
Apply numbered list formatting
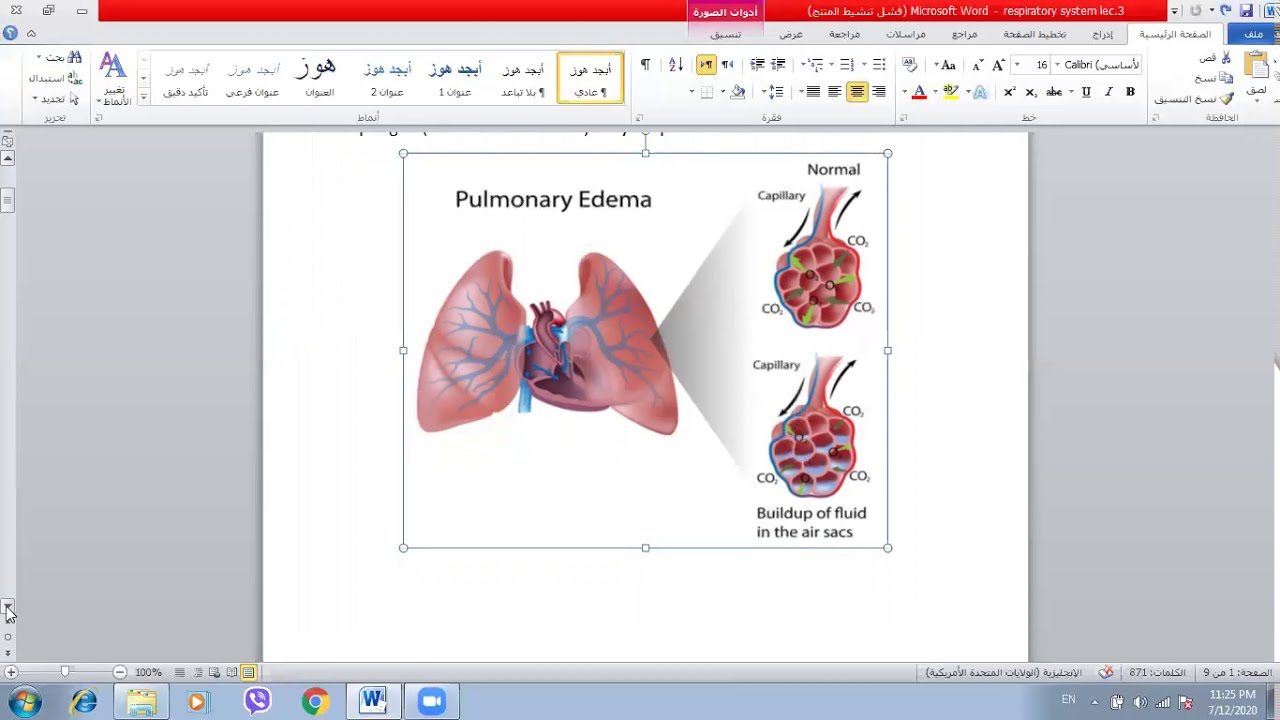point(847,65)
